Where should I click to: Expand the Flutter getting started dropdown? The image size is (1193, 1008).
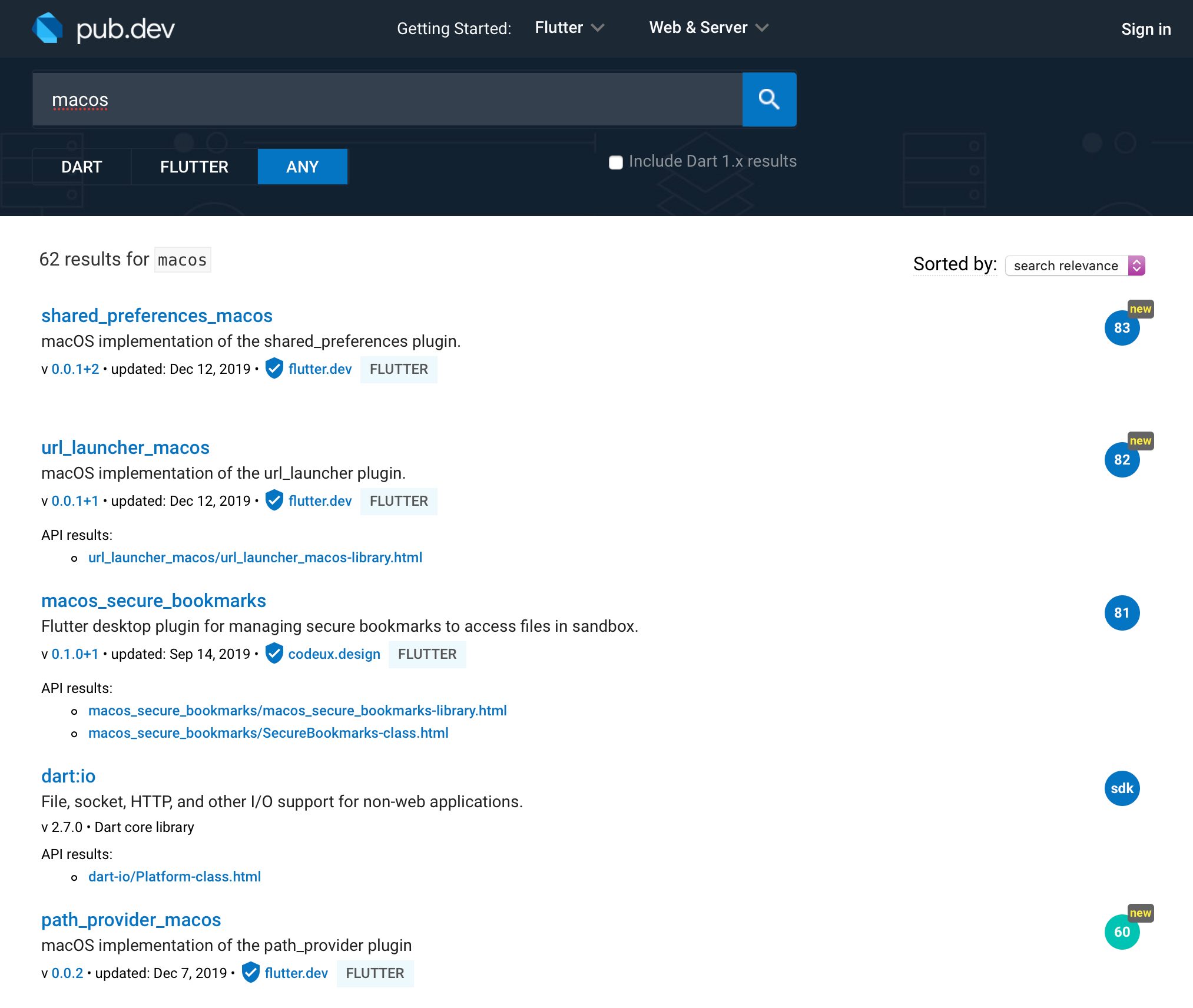pyautogui.click(x=569, y=28)
